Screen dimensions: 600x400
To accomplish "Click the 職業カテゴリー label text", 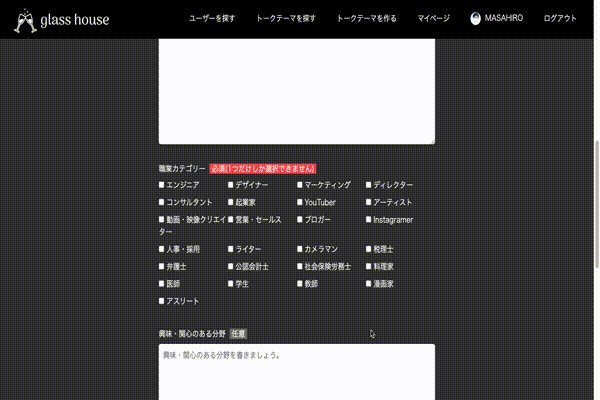I will [182, 169].
